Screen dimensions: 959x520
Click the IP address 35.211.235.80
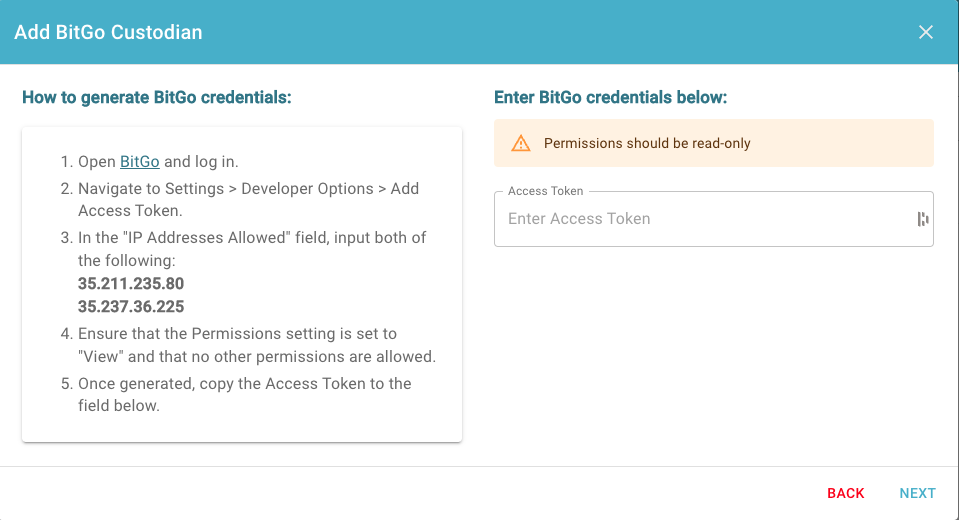tap(131, 283)
